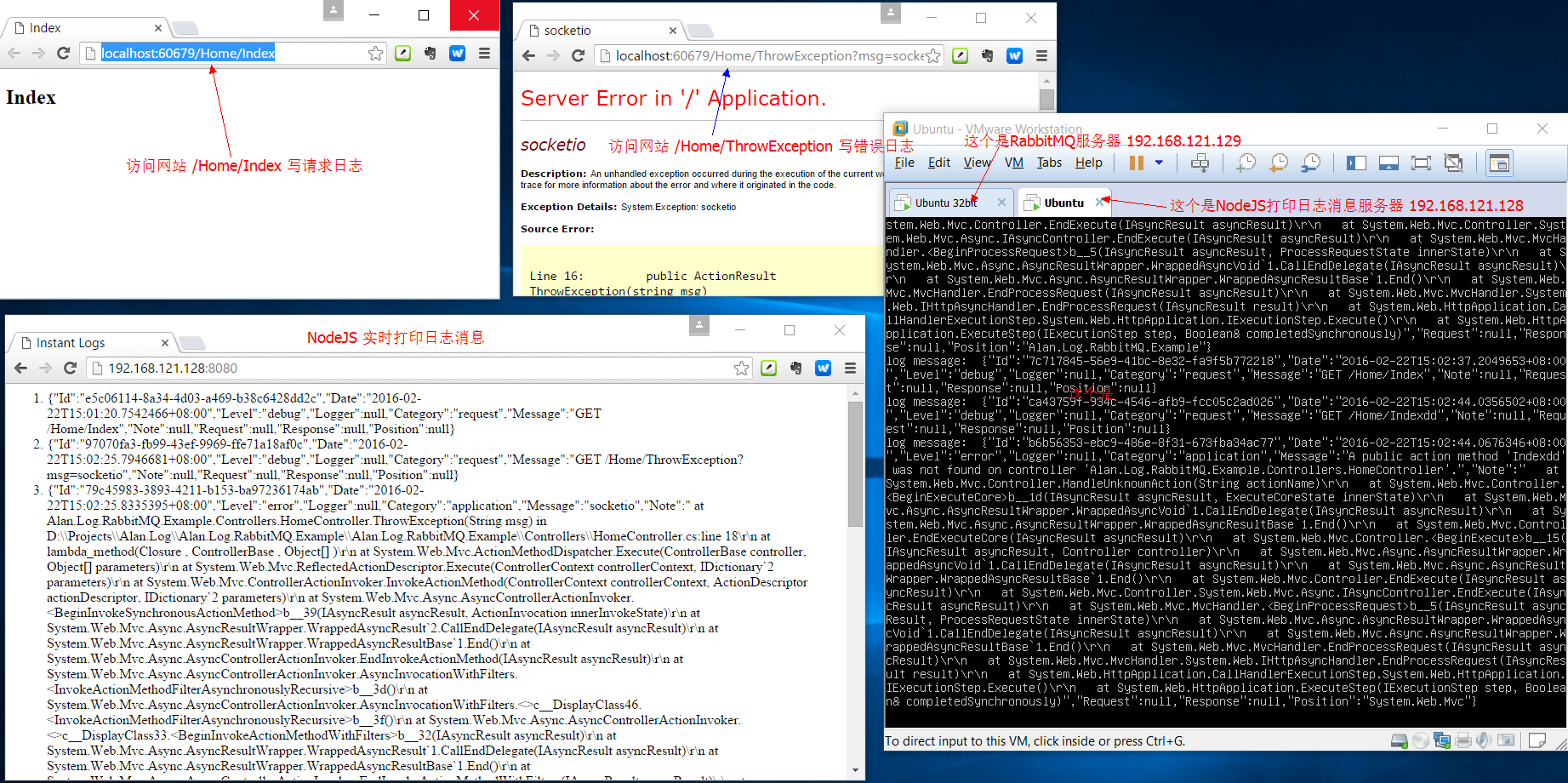Open the Tabs menu in VMware

1049,163
